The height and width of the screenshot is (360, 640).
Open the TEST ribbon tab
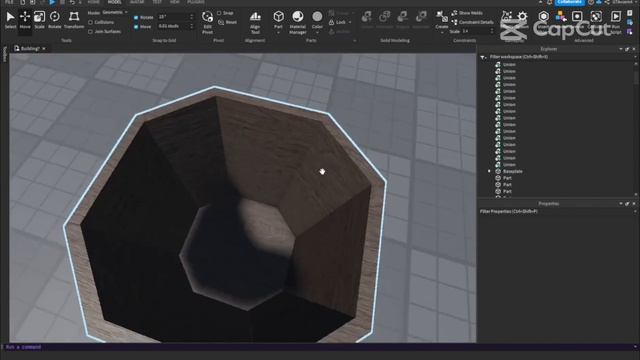[157, 2]
